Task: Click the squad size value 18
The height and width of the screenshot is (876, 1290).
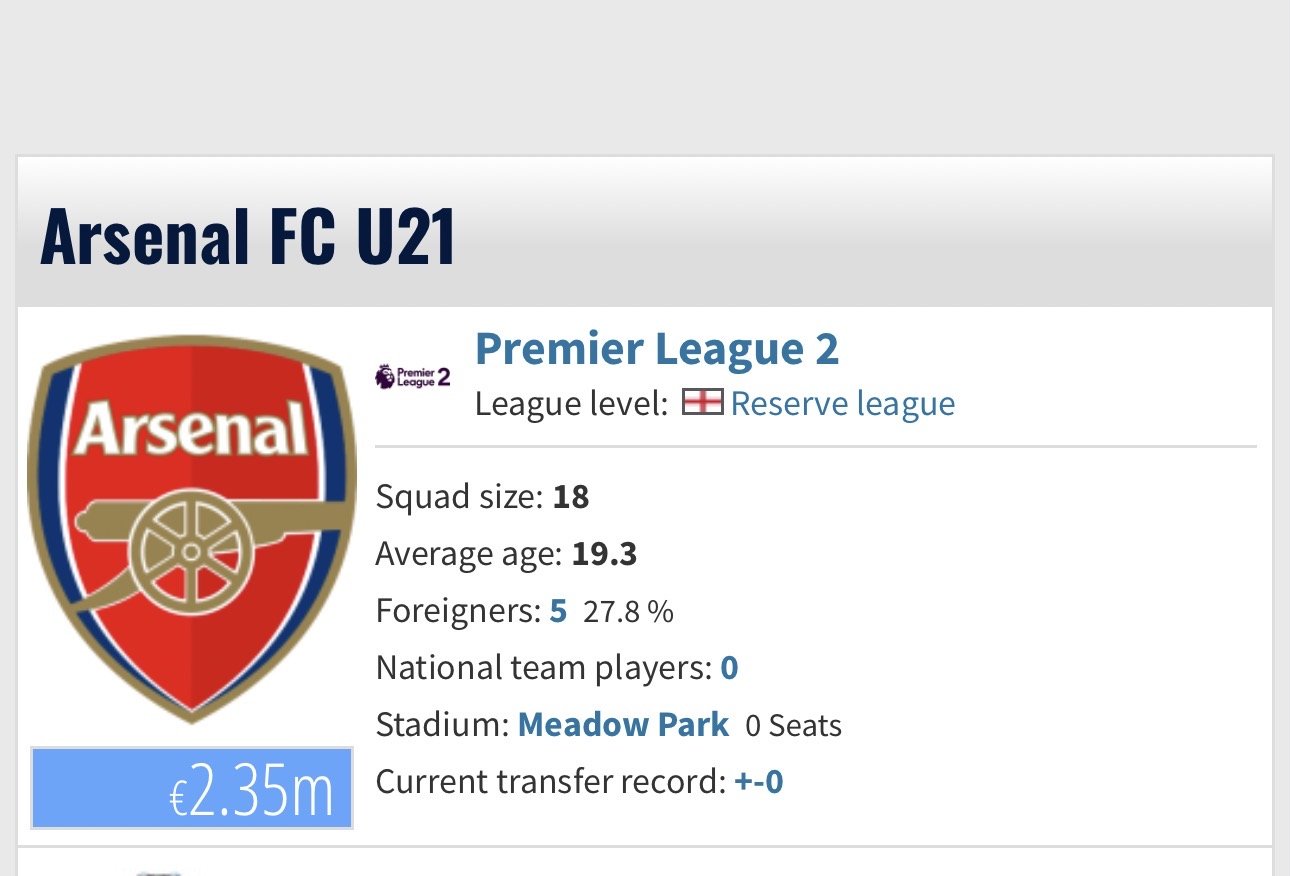Action: (571, 496)
